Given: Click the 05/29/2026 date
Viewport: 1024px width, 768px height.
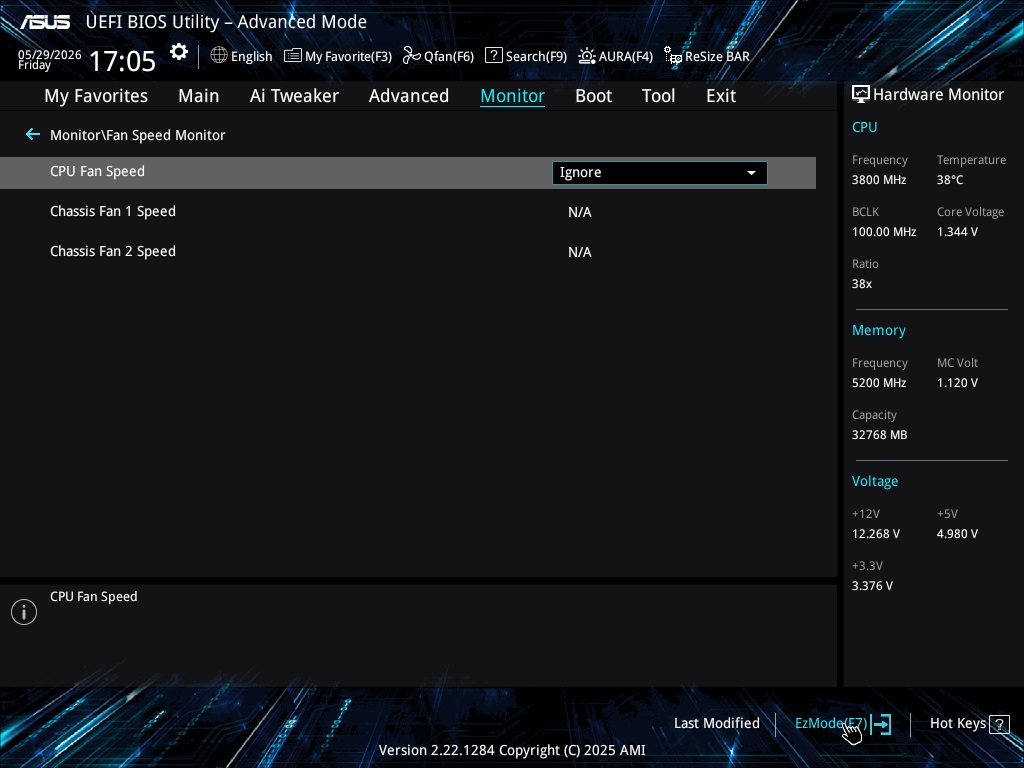Looking at the screenshot, I should coord(50,54).
